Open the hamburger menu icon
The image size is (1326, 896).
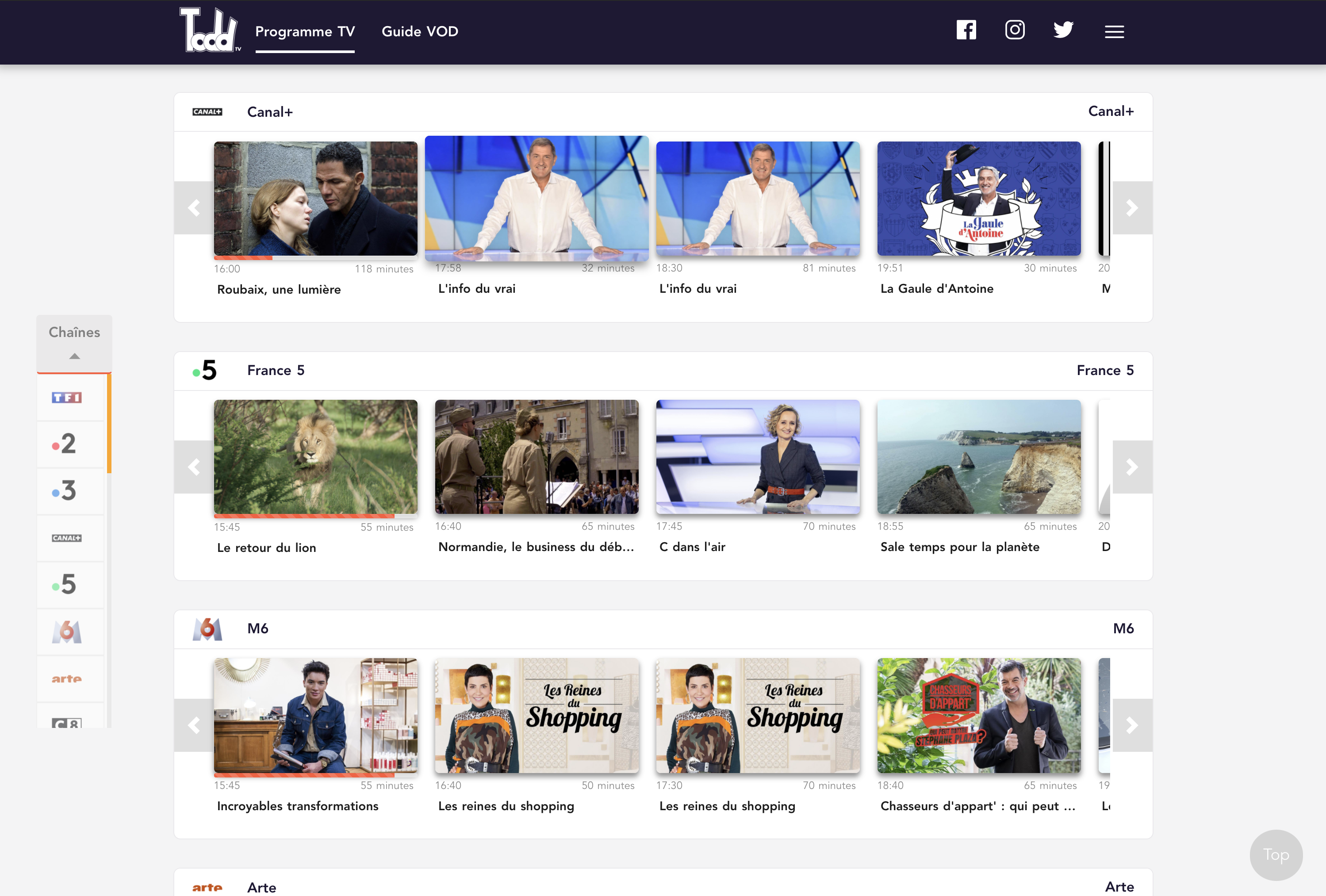pos(1114,32)
